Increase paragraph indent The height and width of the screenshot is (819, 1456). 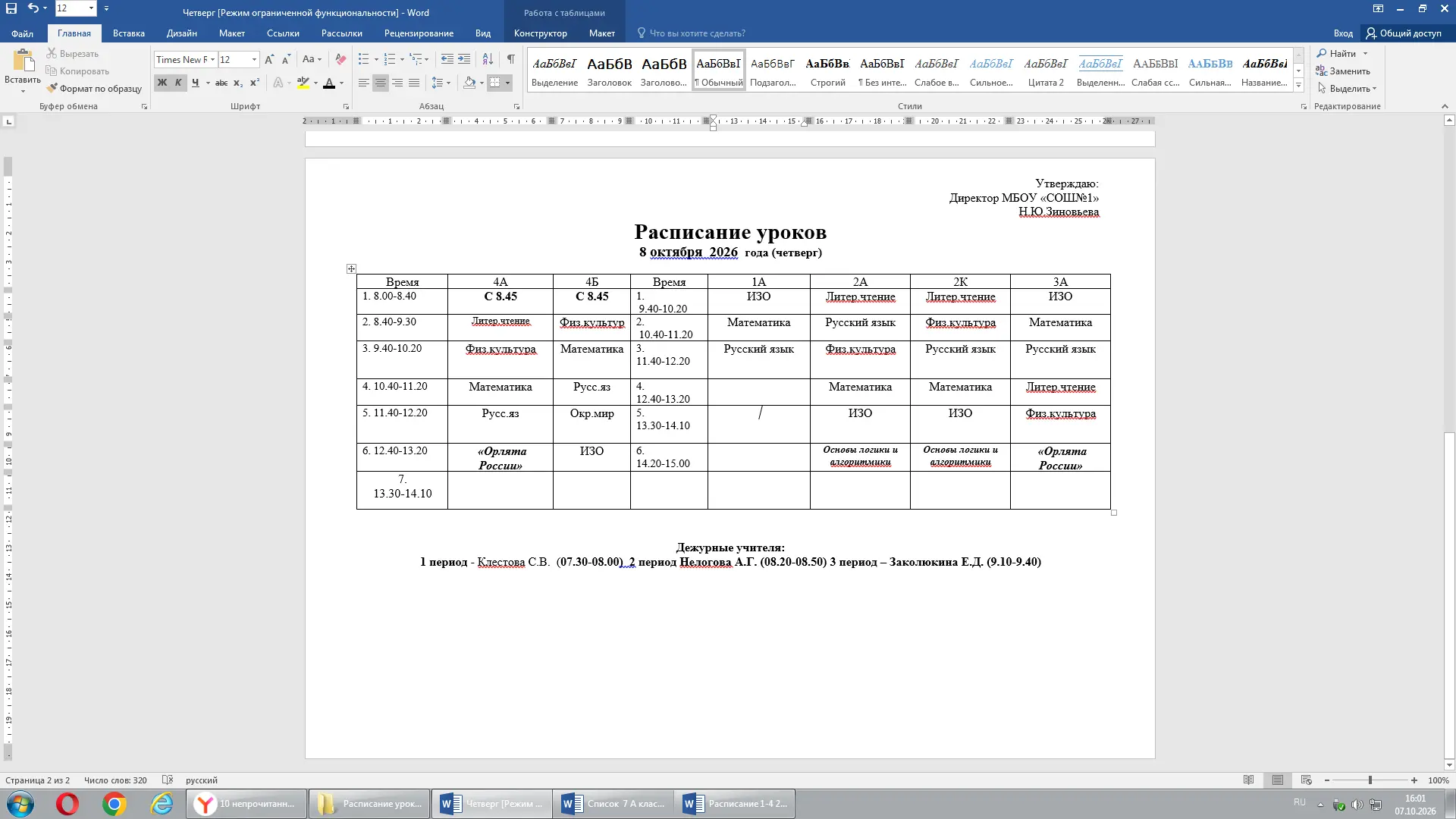pos(464,59)
